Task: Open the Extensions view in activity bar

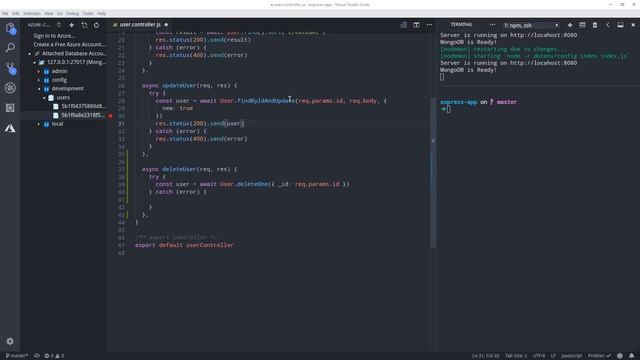Action: tap(10, 108)
